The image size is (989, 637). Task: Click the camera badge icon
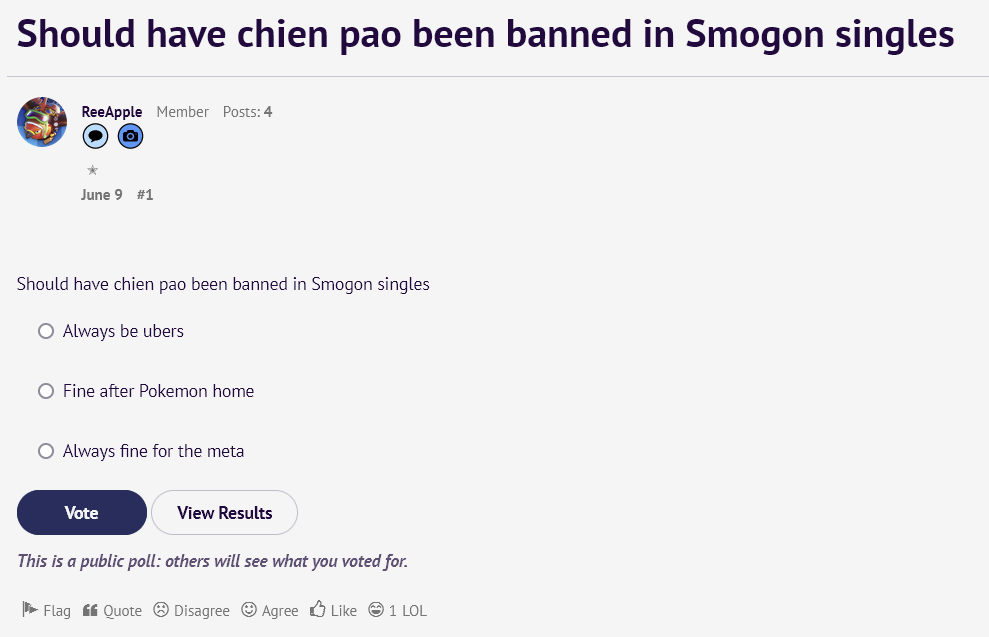tap(130, 136)
